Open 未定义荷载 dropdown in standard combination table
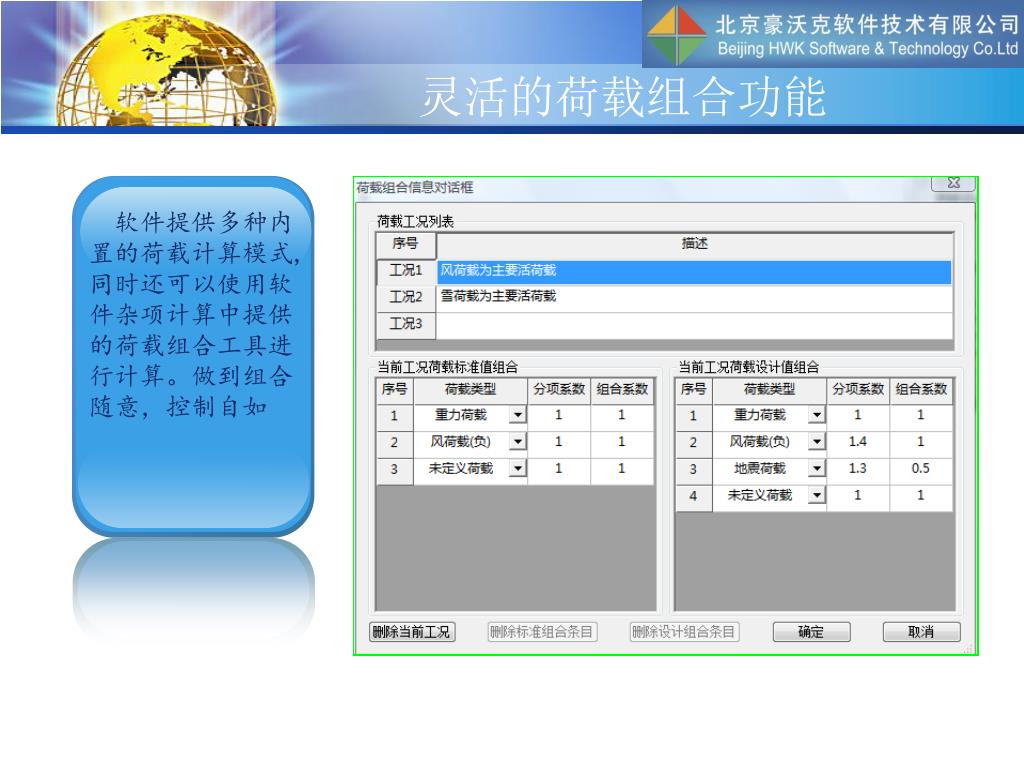 tap(518, 469)
